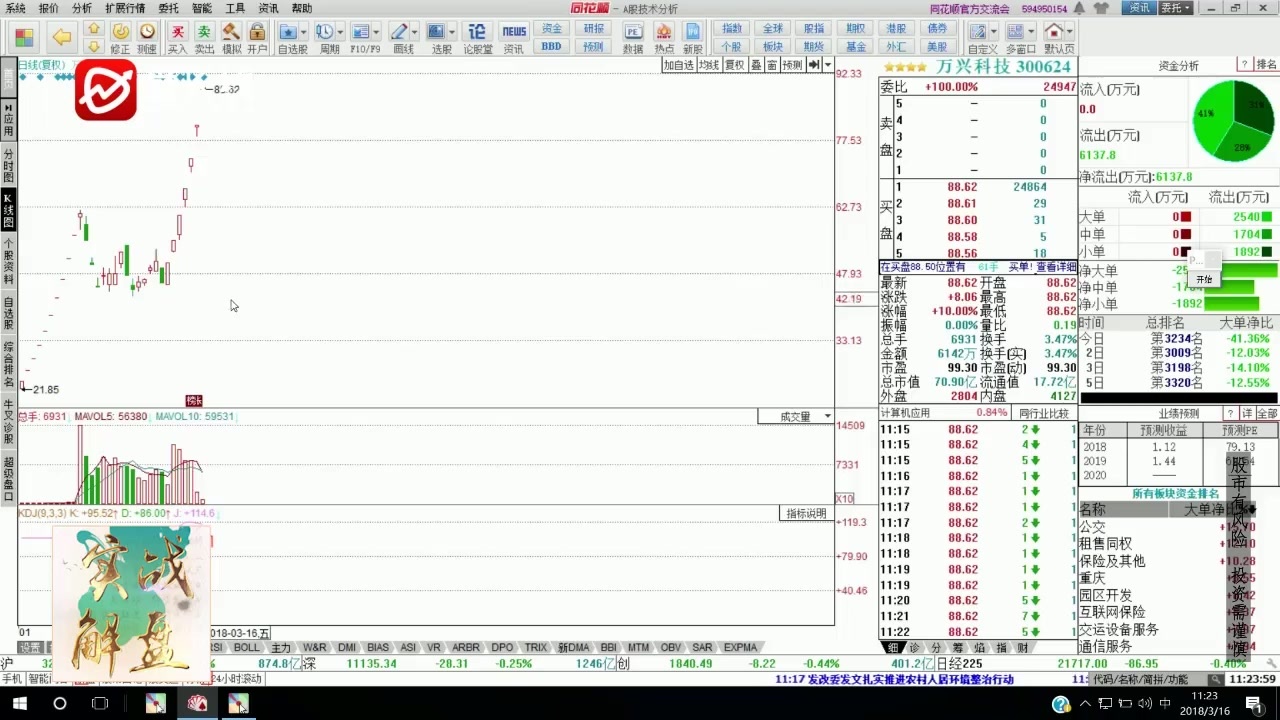Open the 系统 menu
Screen dimensions: 1280x720
click(16, 8)
